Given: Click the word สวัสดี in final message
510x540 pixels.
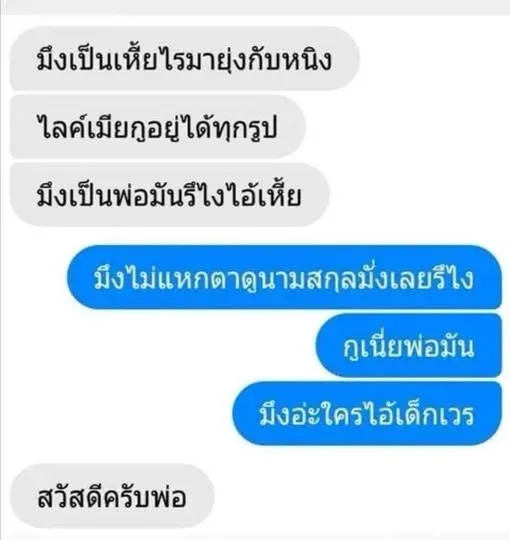Looking at the screenshot, I should pyautogui.click(x=70, y=496).
